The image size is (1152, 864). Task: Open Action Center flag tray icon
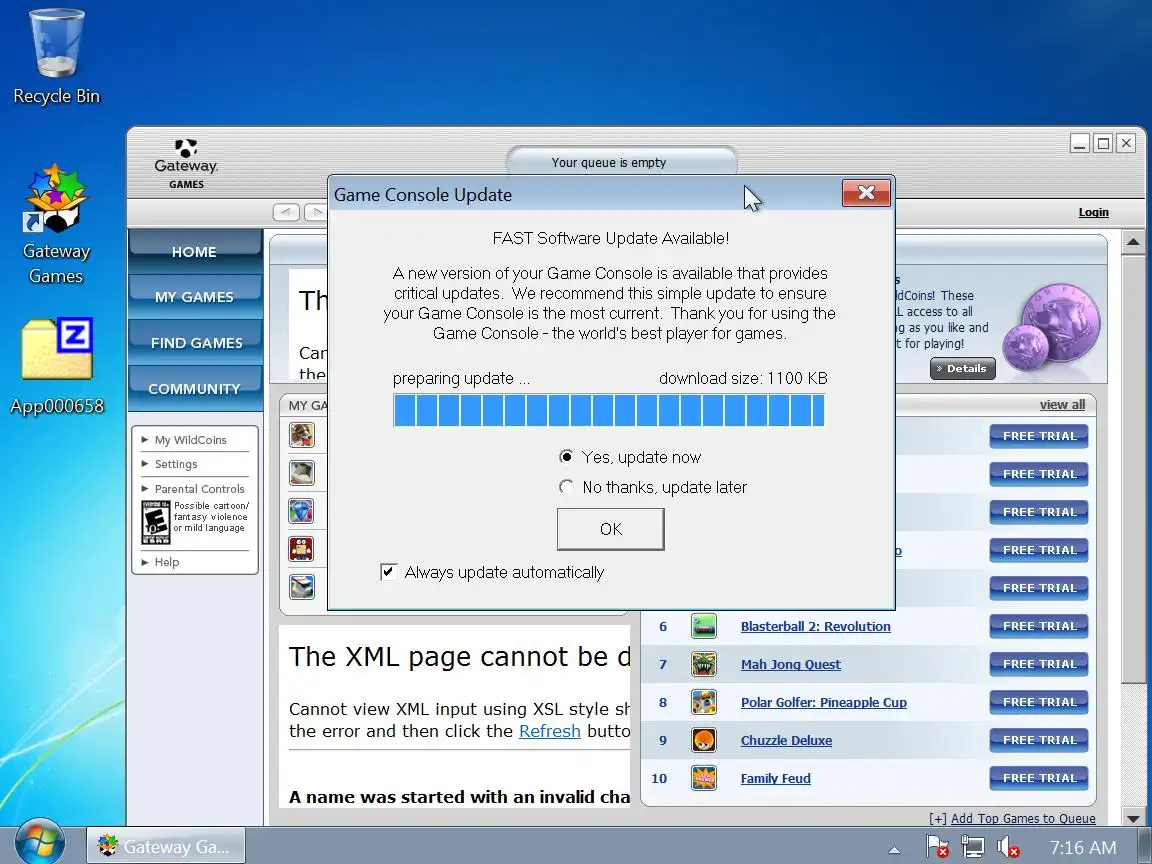click(937, 848)
